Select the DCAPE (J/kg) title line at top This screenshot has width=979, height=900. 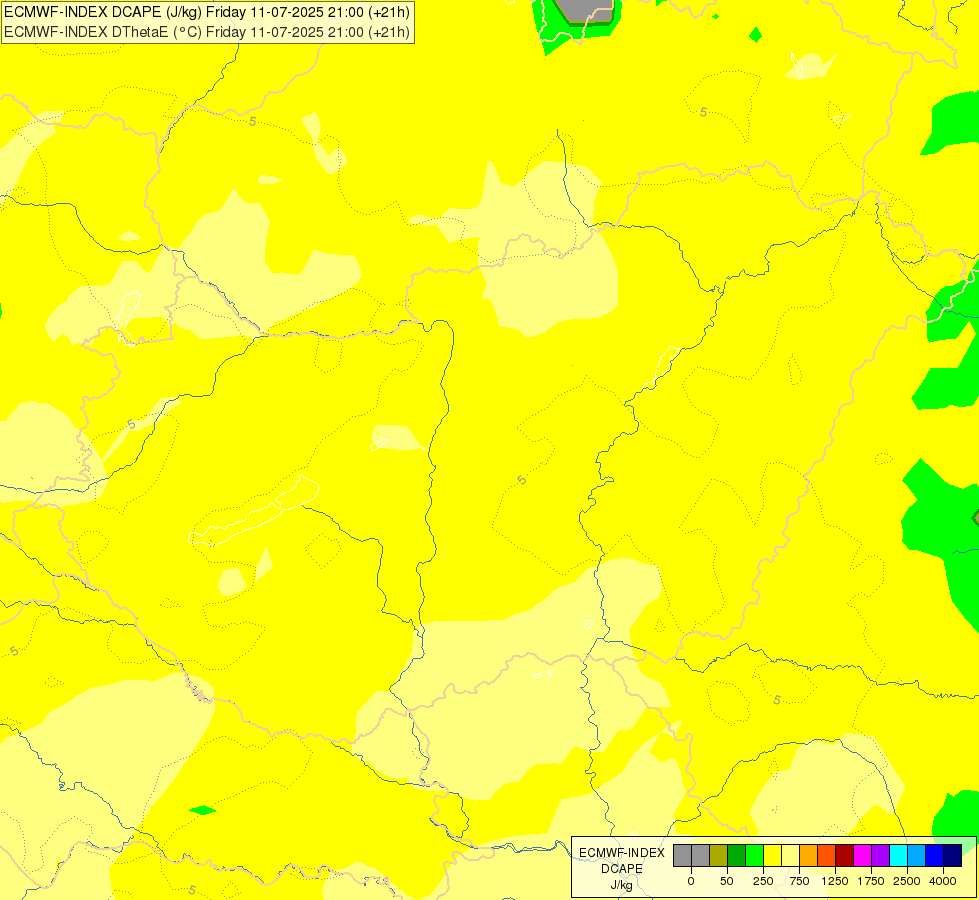pyautogui.click(x=207, y=12)
